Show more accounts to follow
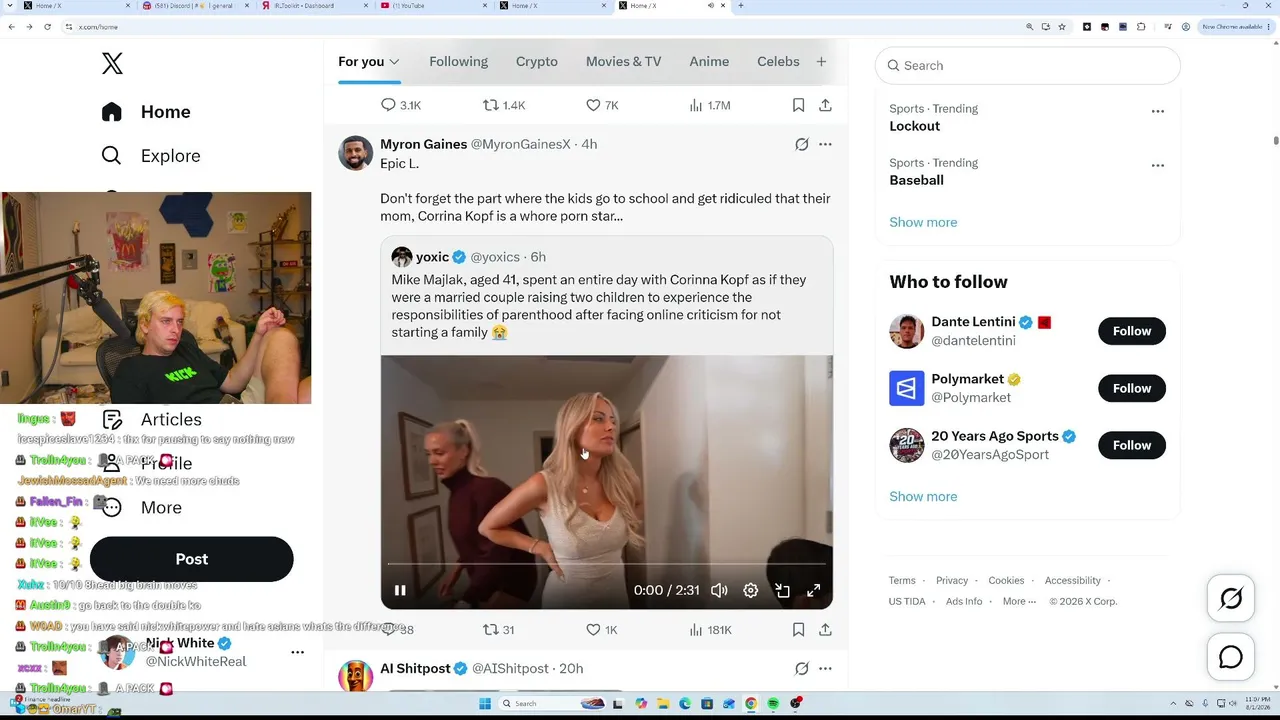 [923, 496]
